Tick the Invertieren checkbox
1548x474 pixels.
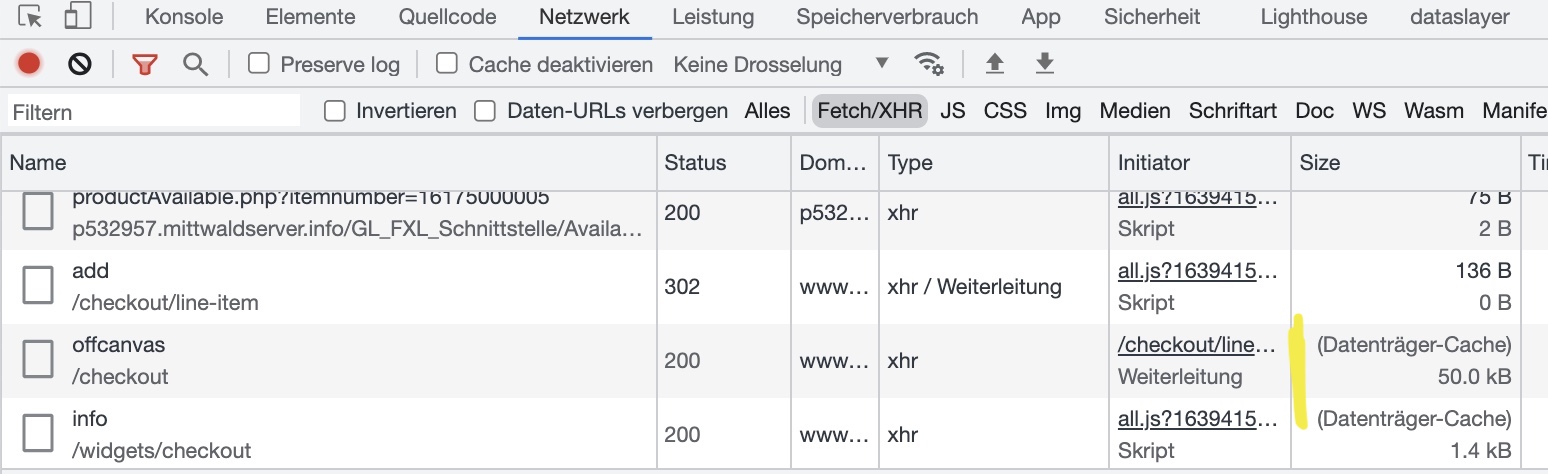pos(335,111)
